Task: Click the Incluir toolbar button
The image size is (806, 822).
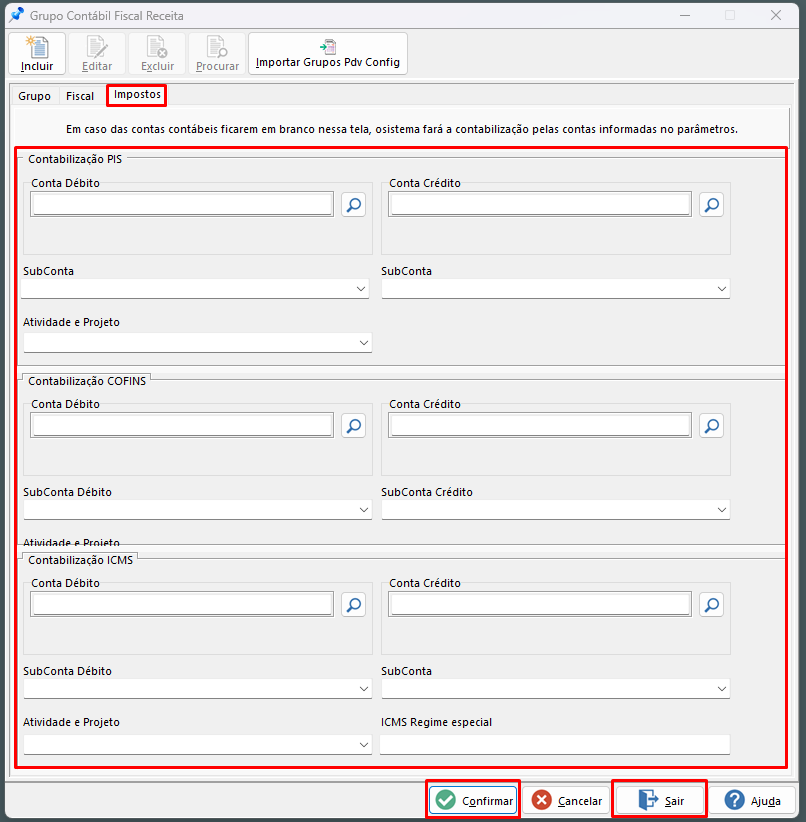Action: [x=37, y=53]
